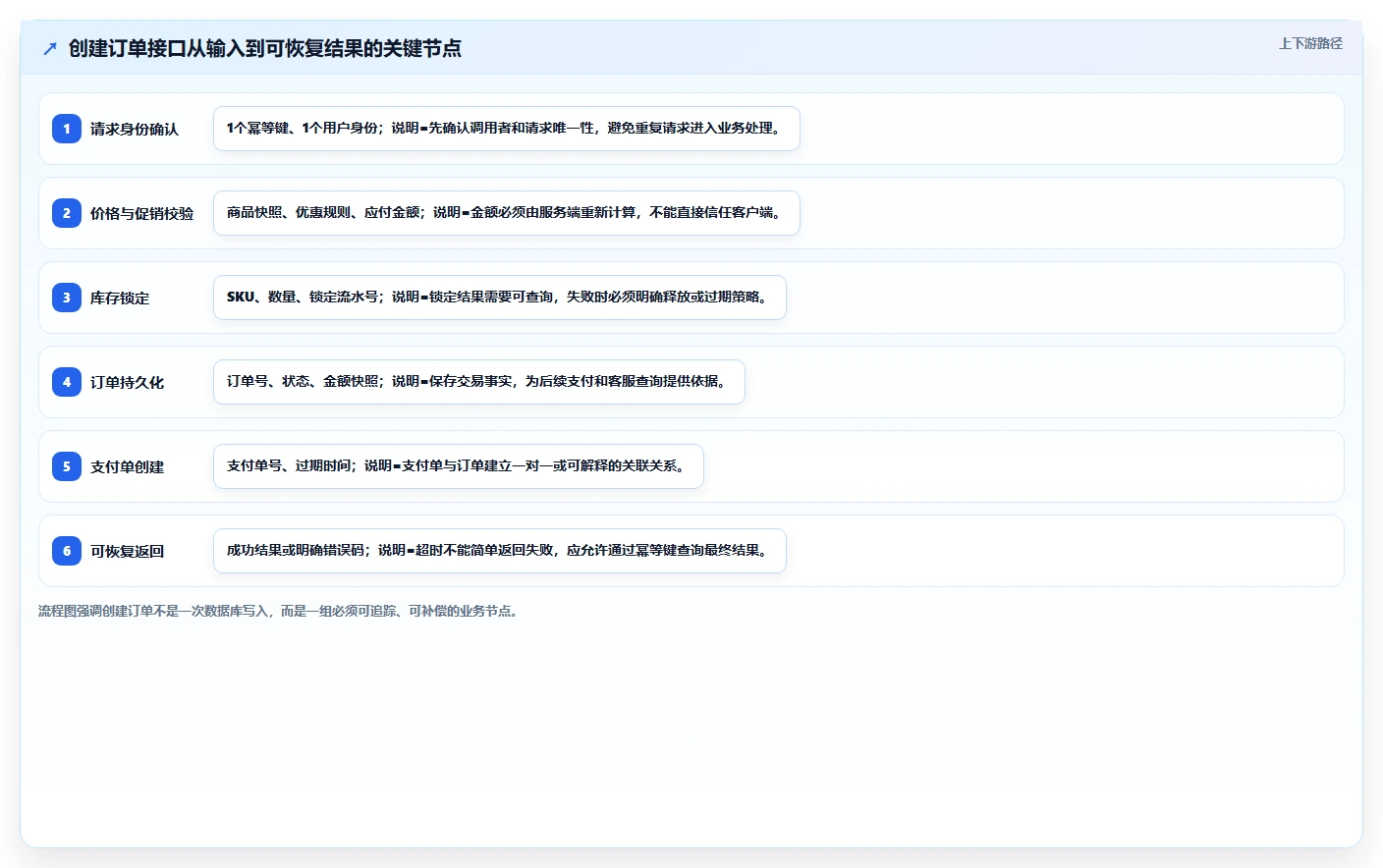Select the 支付单创建 step label
Viewport: 1383px width, 868px height.
(x=128, y=466)
